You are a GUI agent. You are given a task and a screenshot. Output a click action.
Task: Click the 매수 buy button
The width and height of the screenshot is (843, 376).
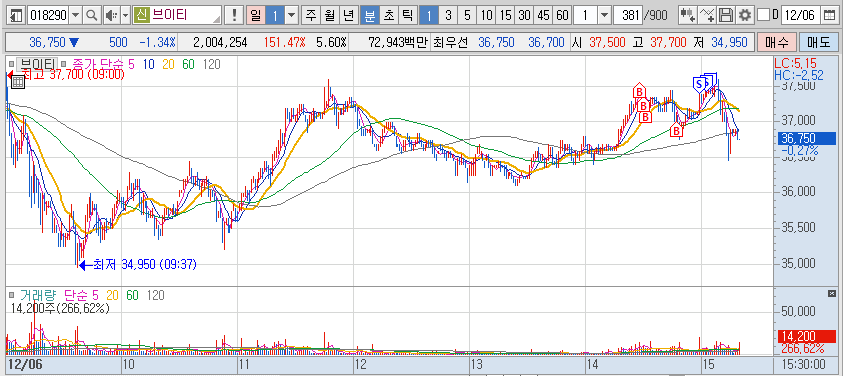click(x=776, y=42)
